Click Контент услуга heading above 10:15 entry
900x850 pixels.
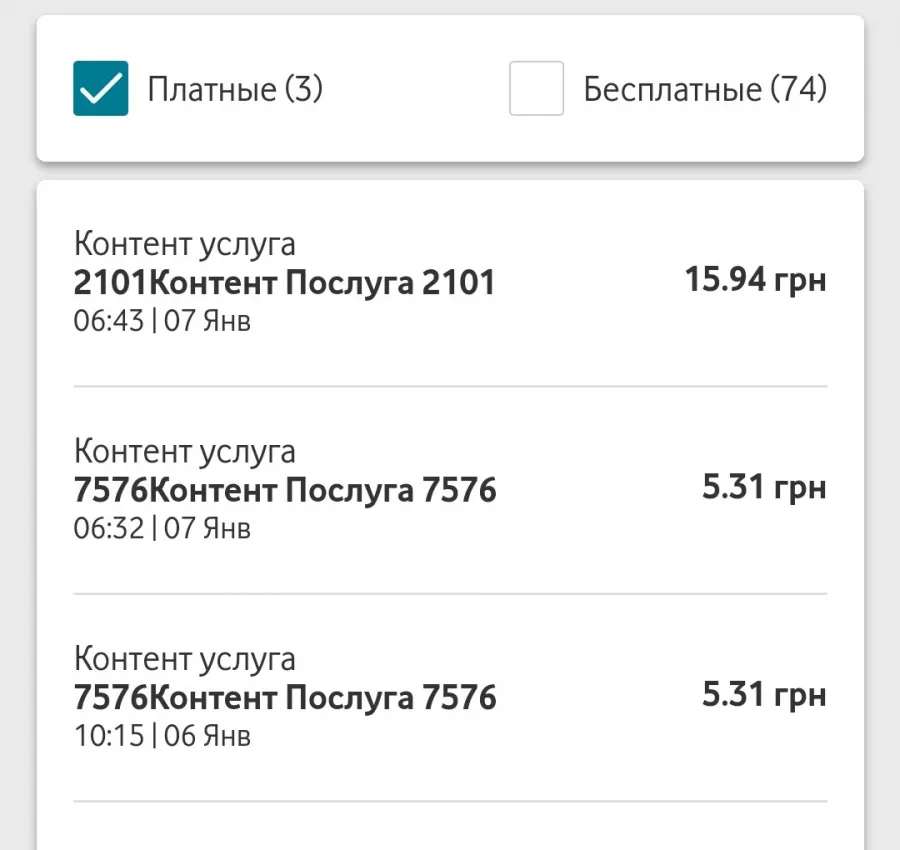[x=184, y=659]
